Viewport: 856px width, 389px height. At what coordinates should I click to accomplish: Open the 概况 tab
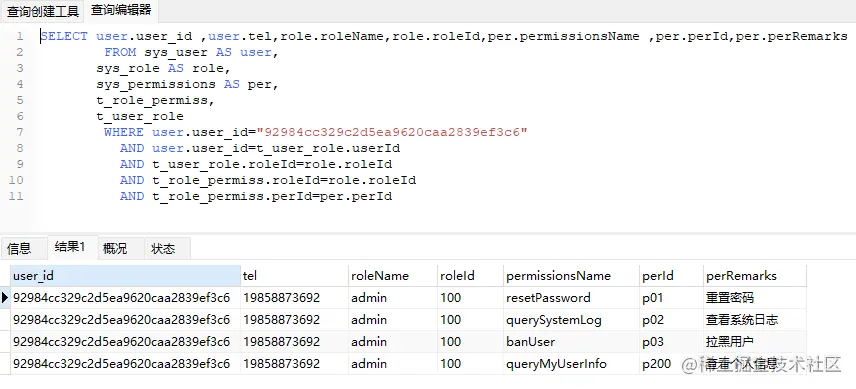tap(115, 248)
